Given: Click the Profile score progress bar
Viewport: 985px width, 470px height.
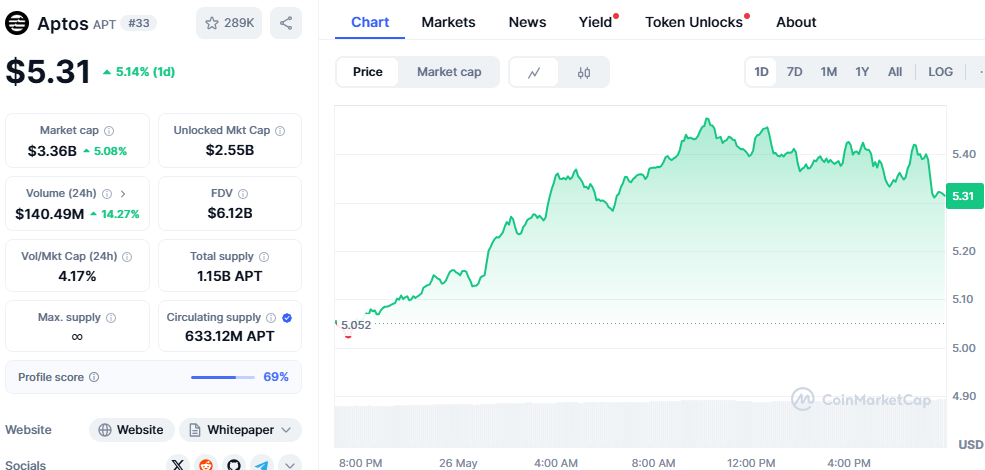Looking at the screenshot, I should (222, 377).
